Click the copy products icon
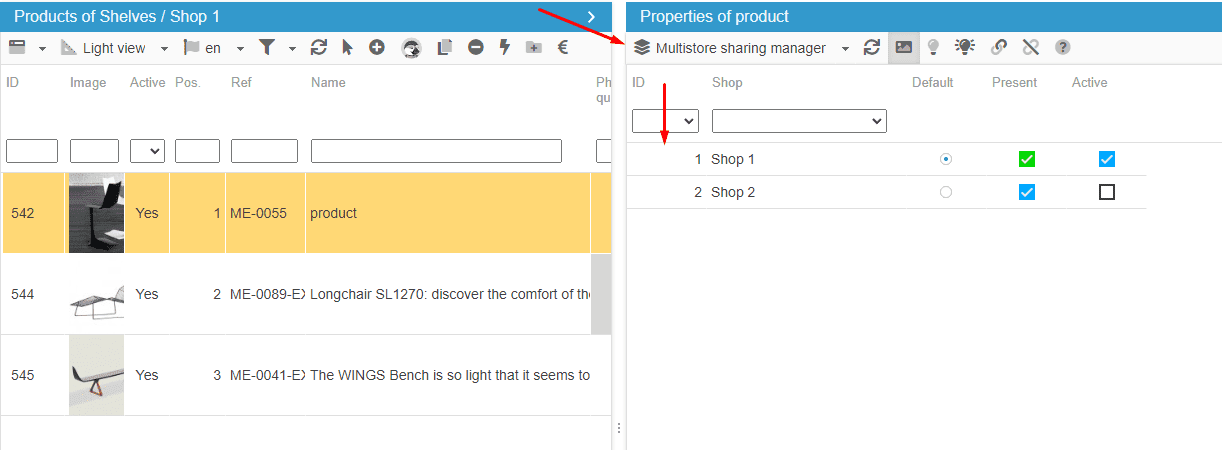 (445, 47)
